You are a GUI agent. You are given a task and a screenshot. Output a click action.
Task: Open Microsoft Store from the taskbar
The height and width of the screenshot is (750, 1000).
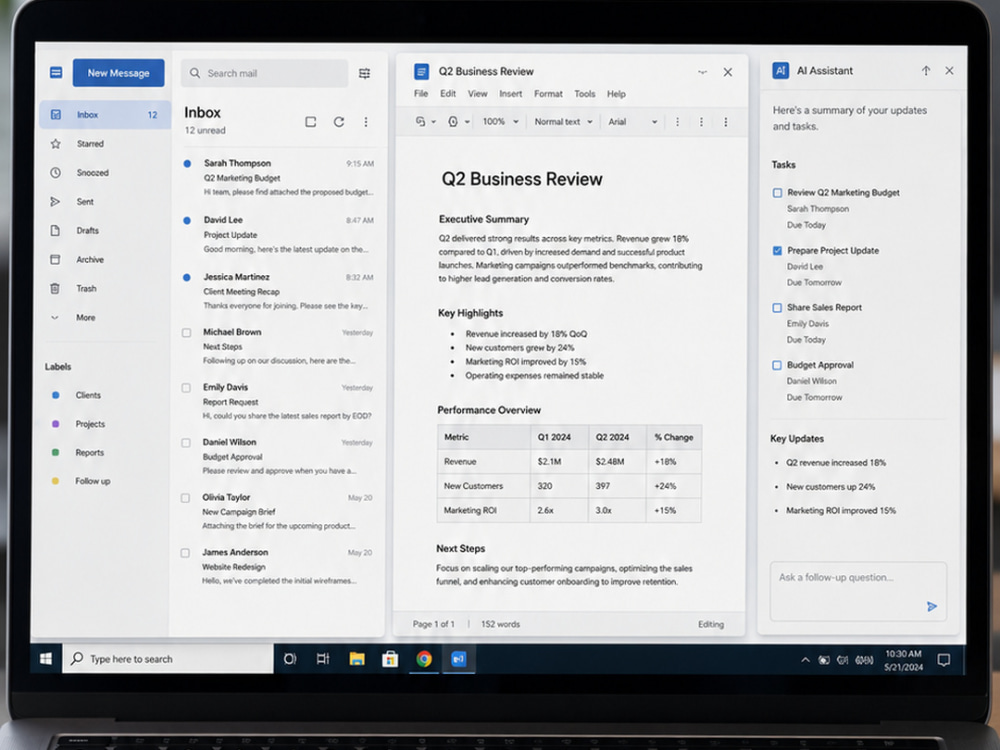click(x=390, y=659)
